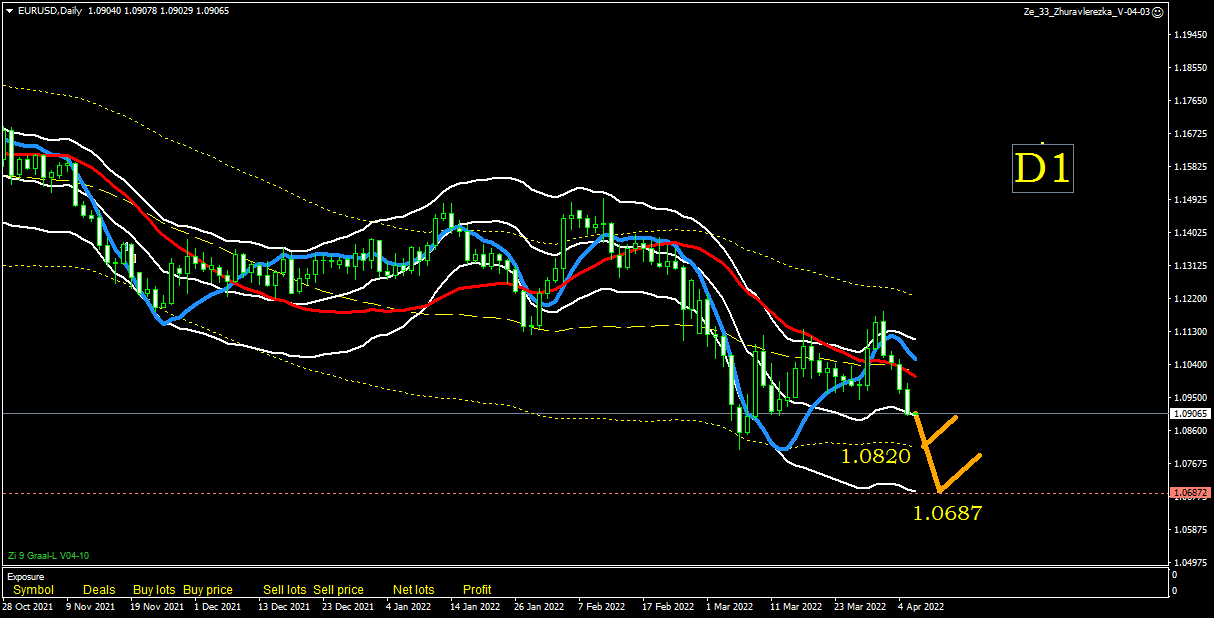The height and width of the screenshot is (618, 1214).
Task: Click the 1.14925 price scale value
Action: pyautogui.click(x=1189, y=200)
